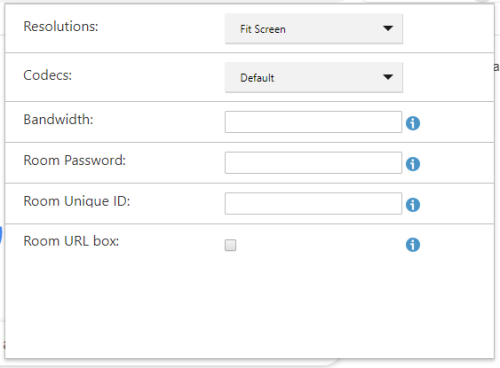Open the Codecs dropdown showing Default
500x368 pixels.
[x=314, y=77]
